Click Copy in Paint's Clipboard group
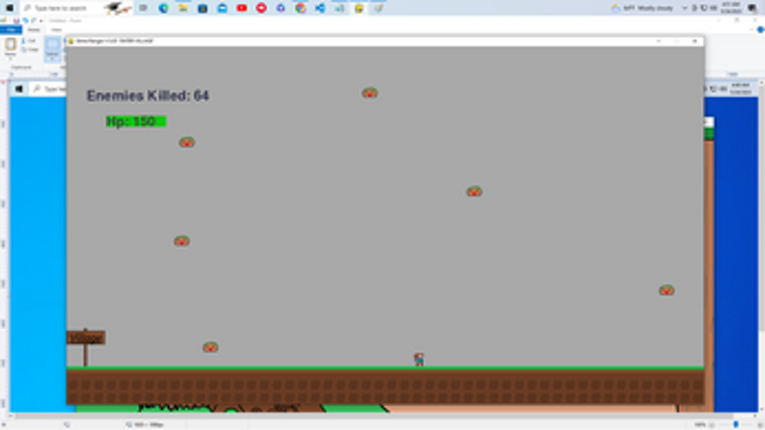The width and height of the screenshot is (765, 430). click(30, 50)
